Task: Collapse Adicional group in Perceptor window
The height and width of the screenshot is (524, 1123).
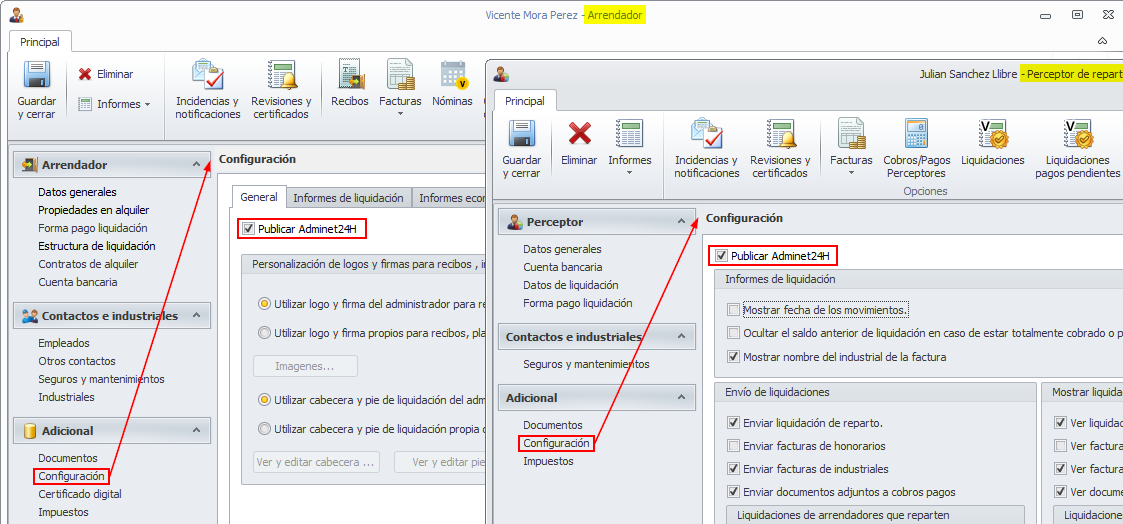Action: 681,397
